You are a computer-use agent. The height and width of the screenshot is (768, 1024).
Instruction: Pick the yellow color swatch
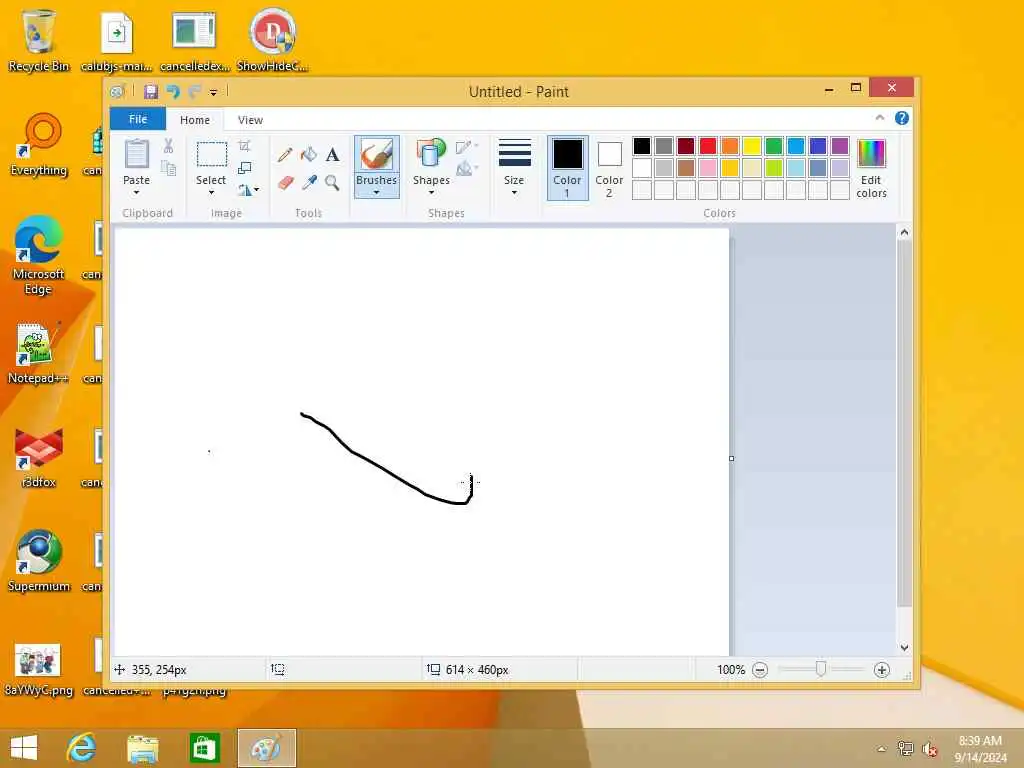[752, 146]
